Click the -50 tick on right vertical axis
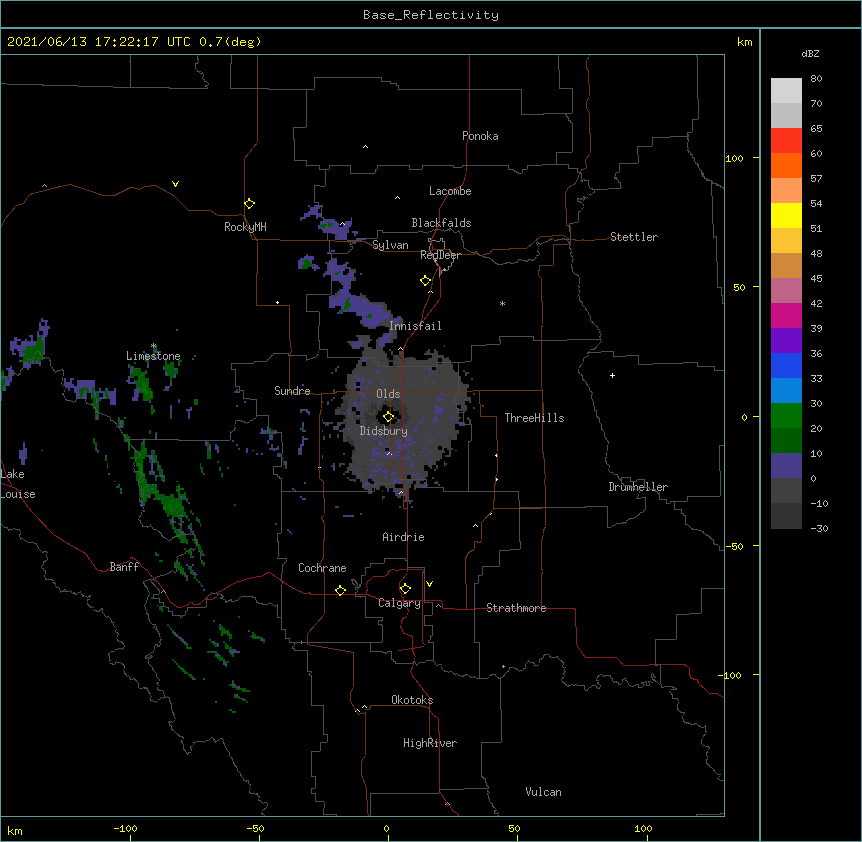862x842 pixels. (734, 546)
